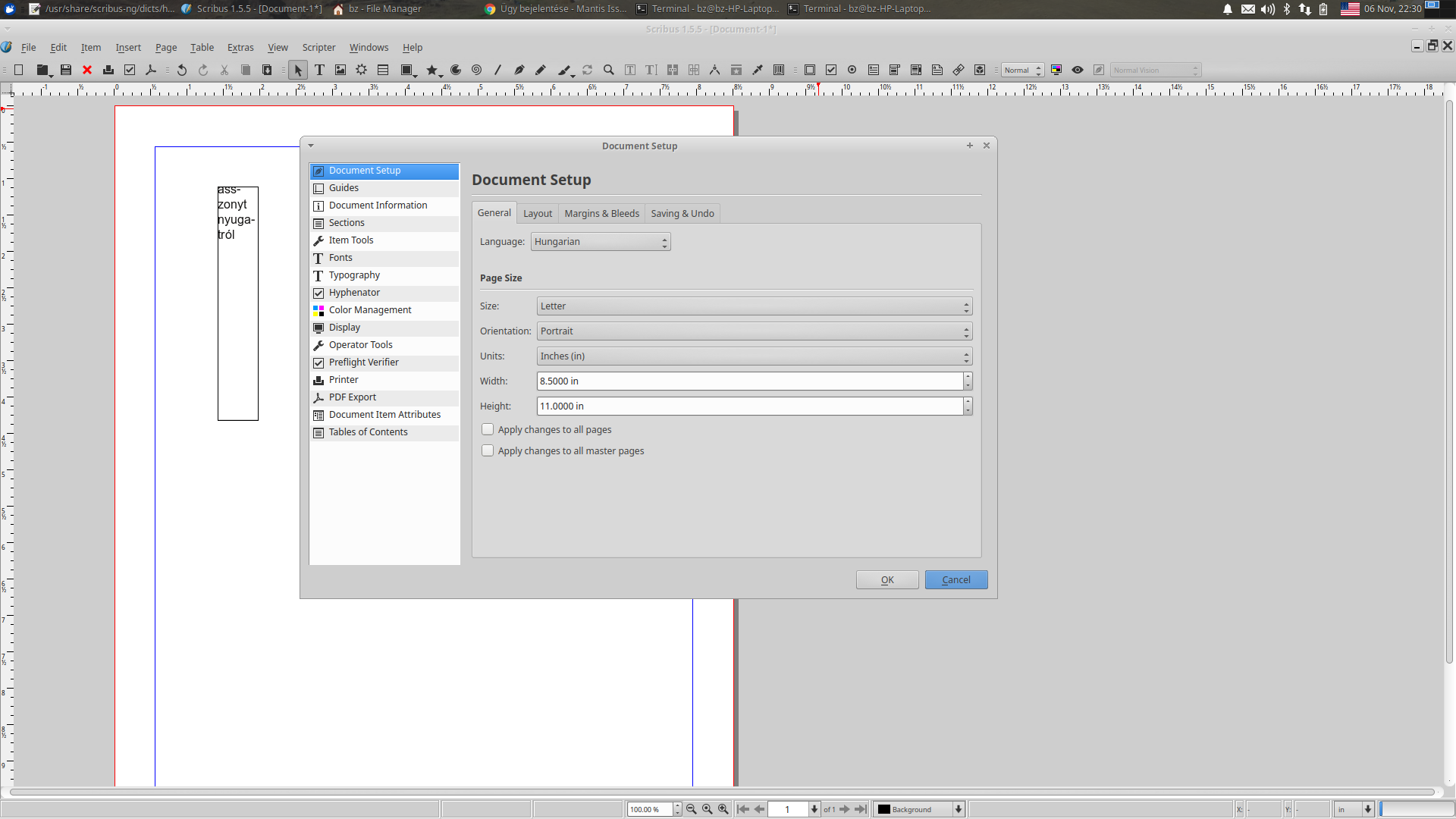Select the Image Frame tool

(340, 70)
